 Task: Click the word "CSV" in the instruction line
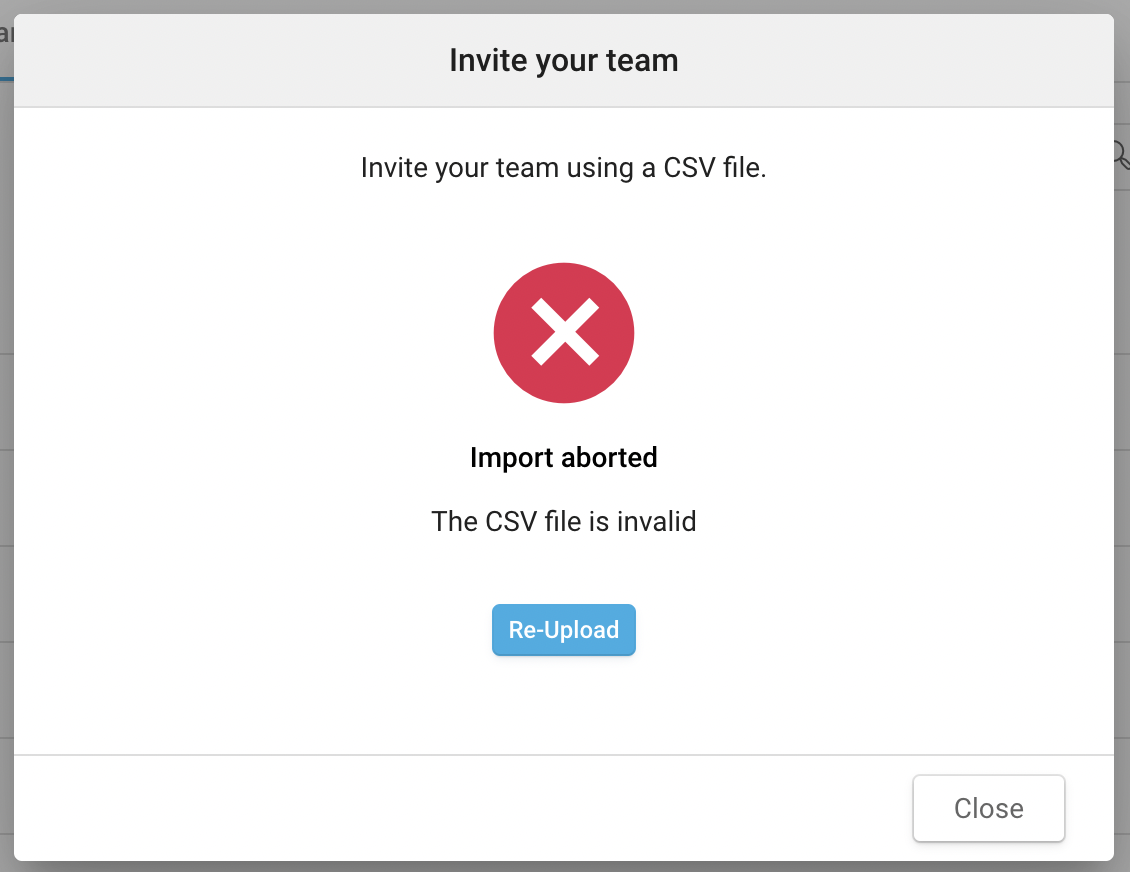coord(691,167)
